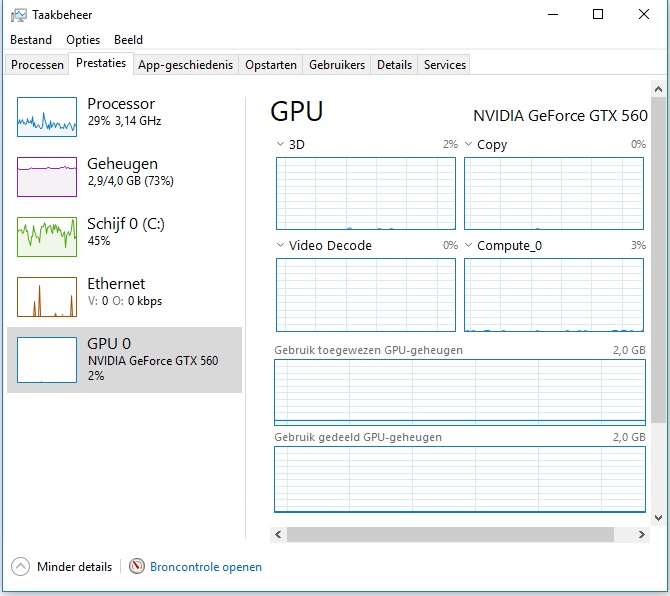Click the Taakbeheer app icon in title bar
The height and width of the screenshot is (596, 670).
click(x=19, y=15)
